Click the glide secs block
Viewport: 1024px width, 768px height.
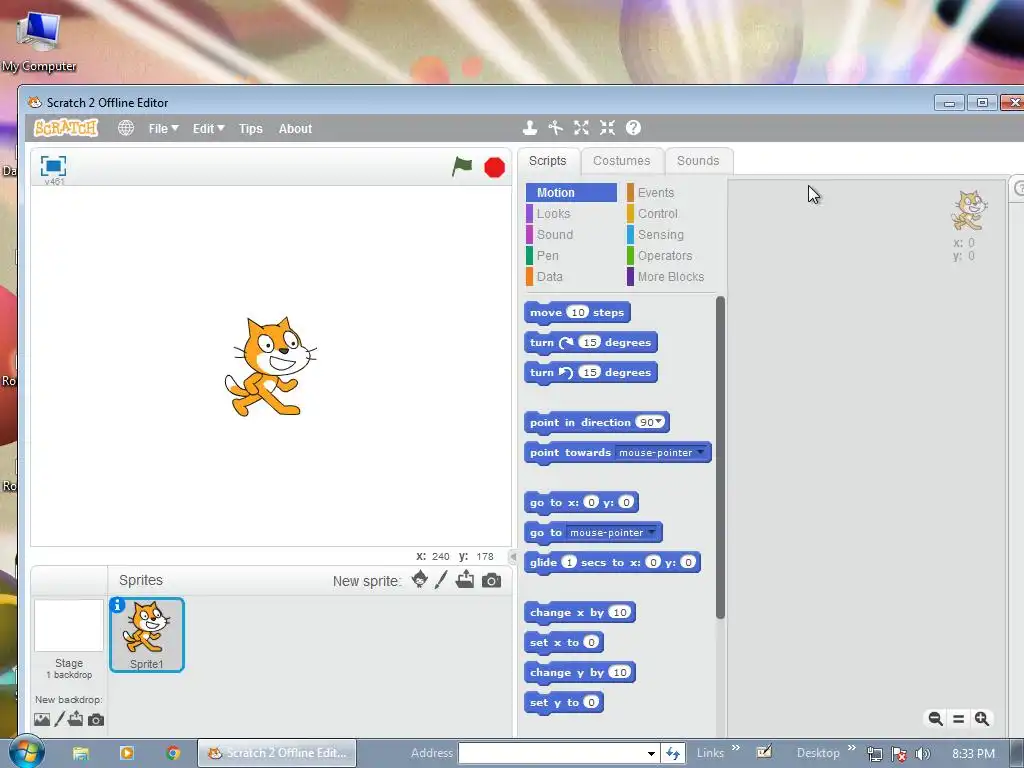click(x=612, y=562)
